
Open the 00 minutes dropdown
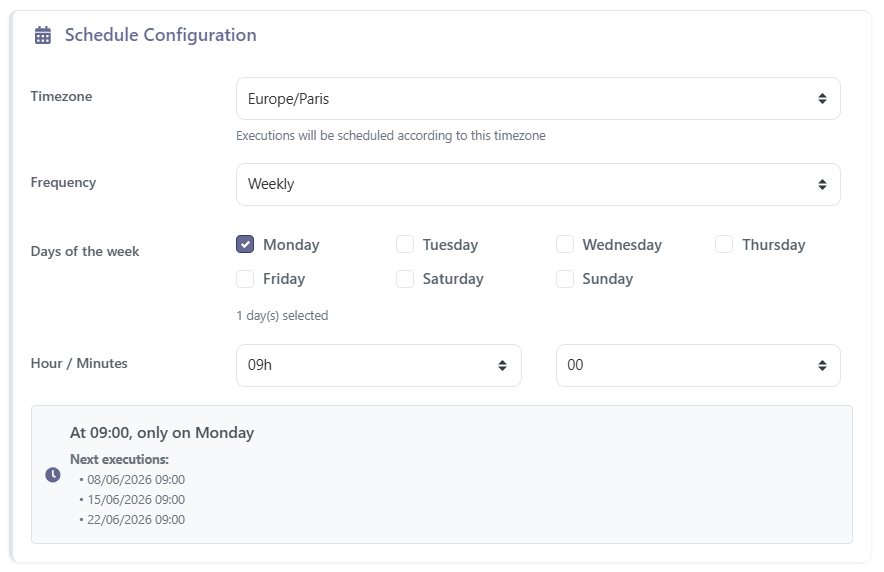(698, 365)
